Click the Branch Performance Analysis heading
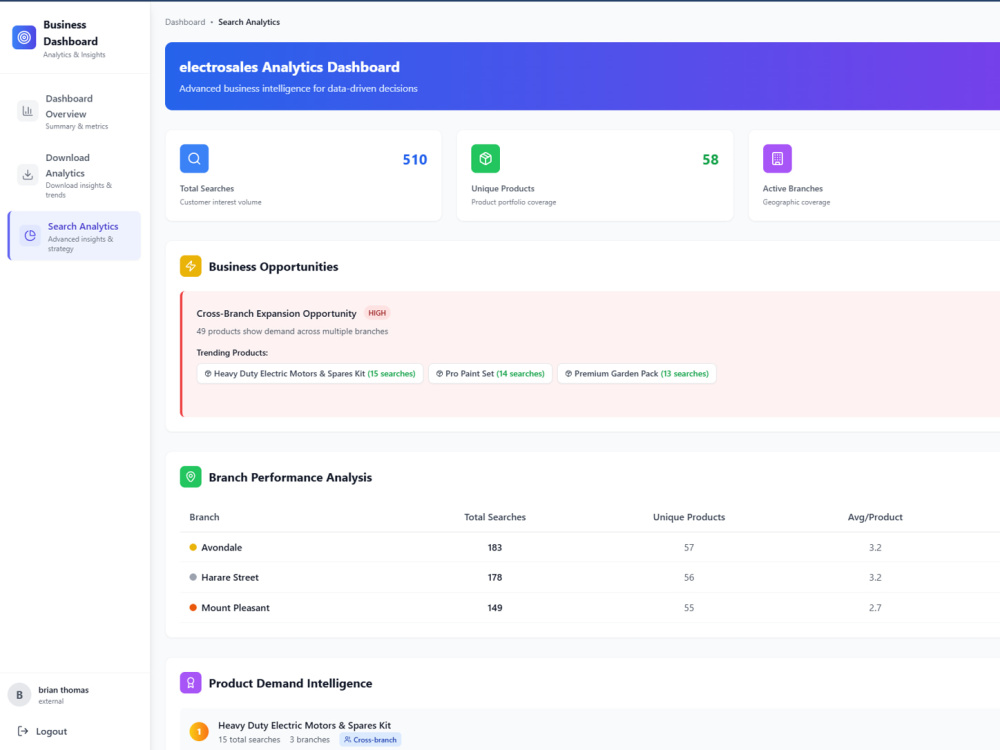1000x750 pixels. [290, 477]
